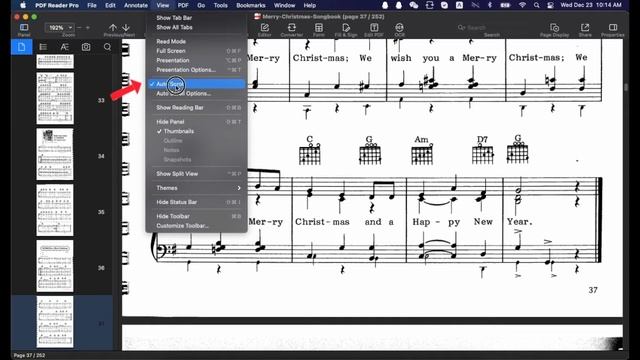640x360 pixels.
Task: Open PDF menu
Action: coord(183,5)
